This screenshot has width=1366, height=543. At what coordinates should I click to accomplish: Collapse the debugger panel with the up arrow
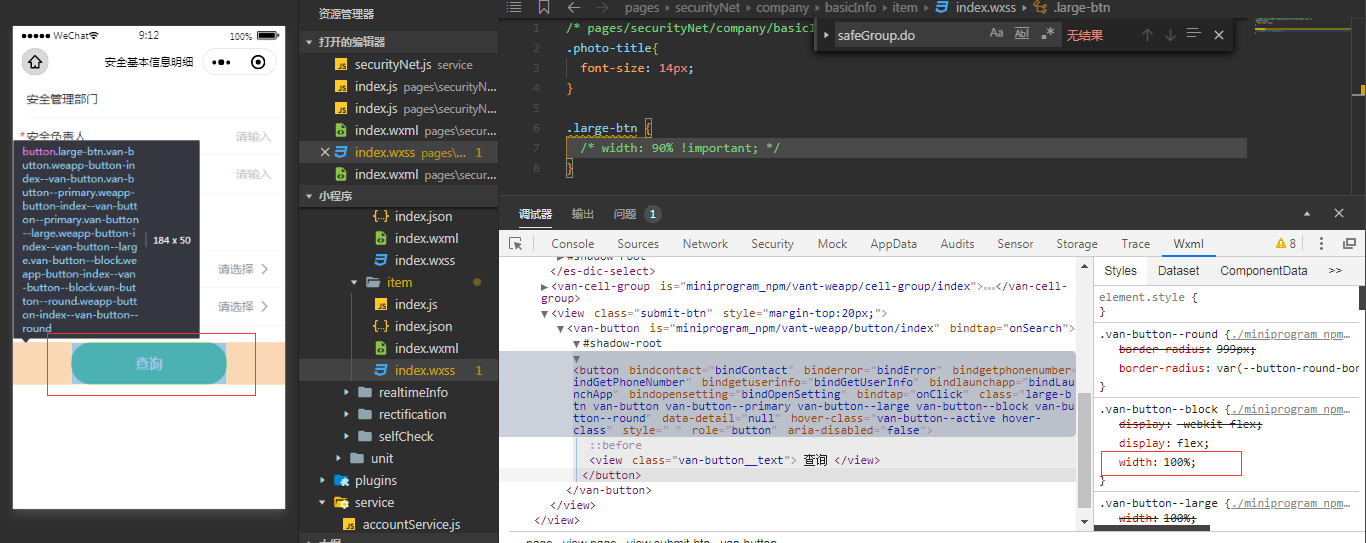(1306, 214)
